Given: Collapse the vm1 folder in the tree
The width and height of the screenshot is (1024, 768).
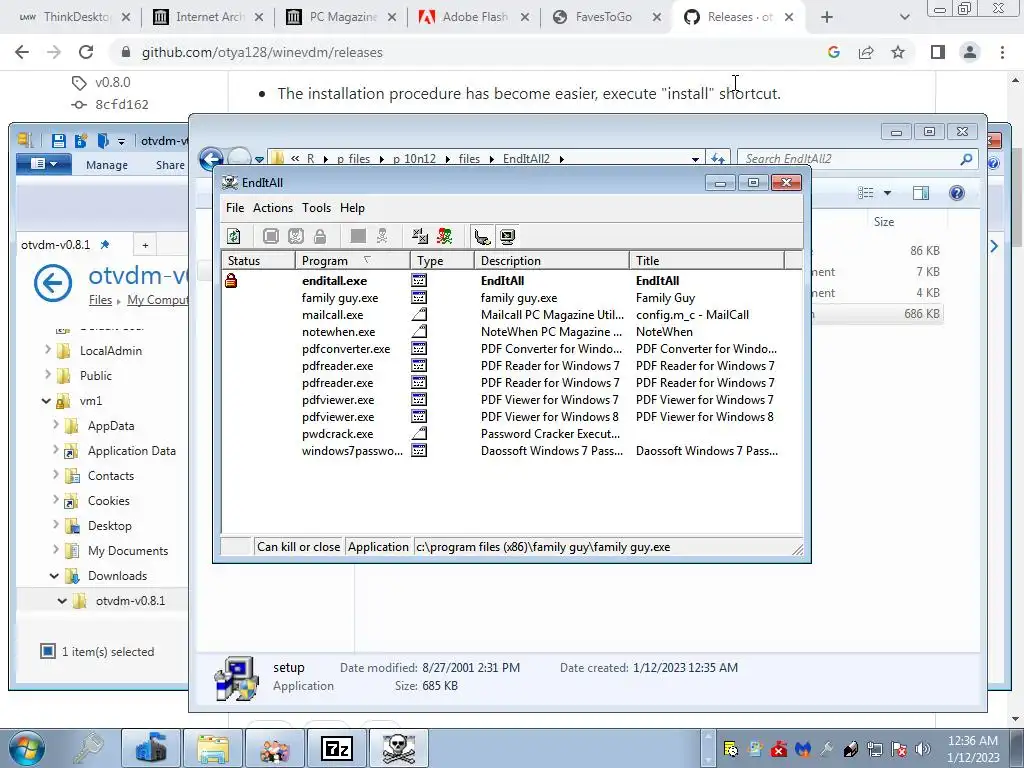Looking at the screenshot, I should click(x=46, y=400).
